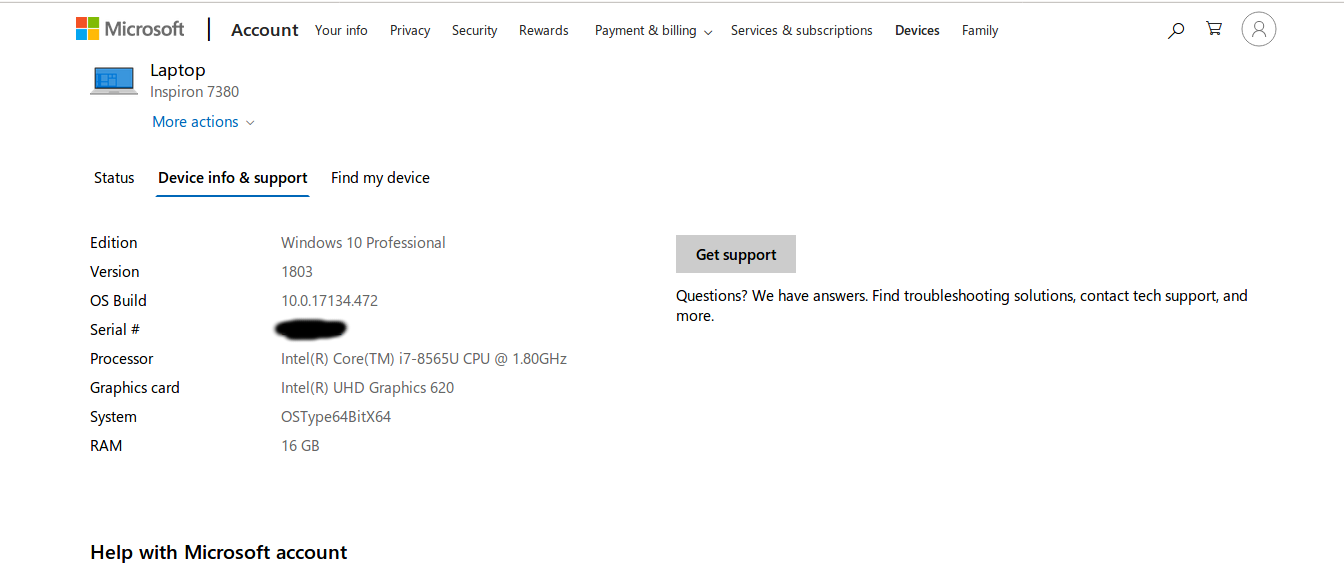Open the Devices menu item
This screenshot has height=574, width=1344.
point(917,31)
